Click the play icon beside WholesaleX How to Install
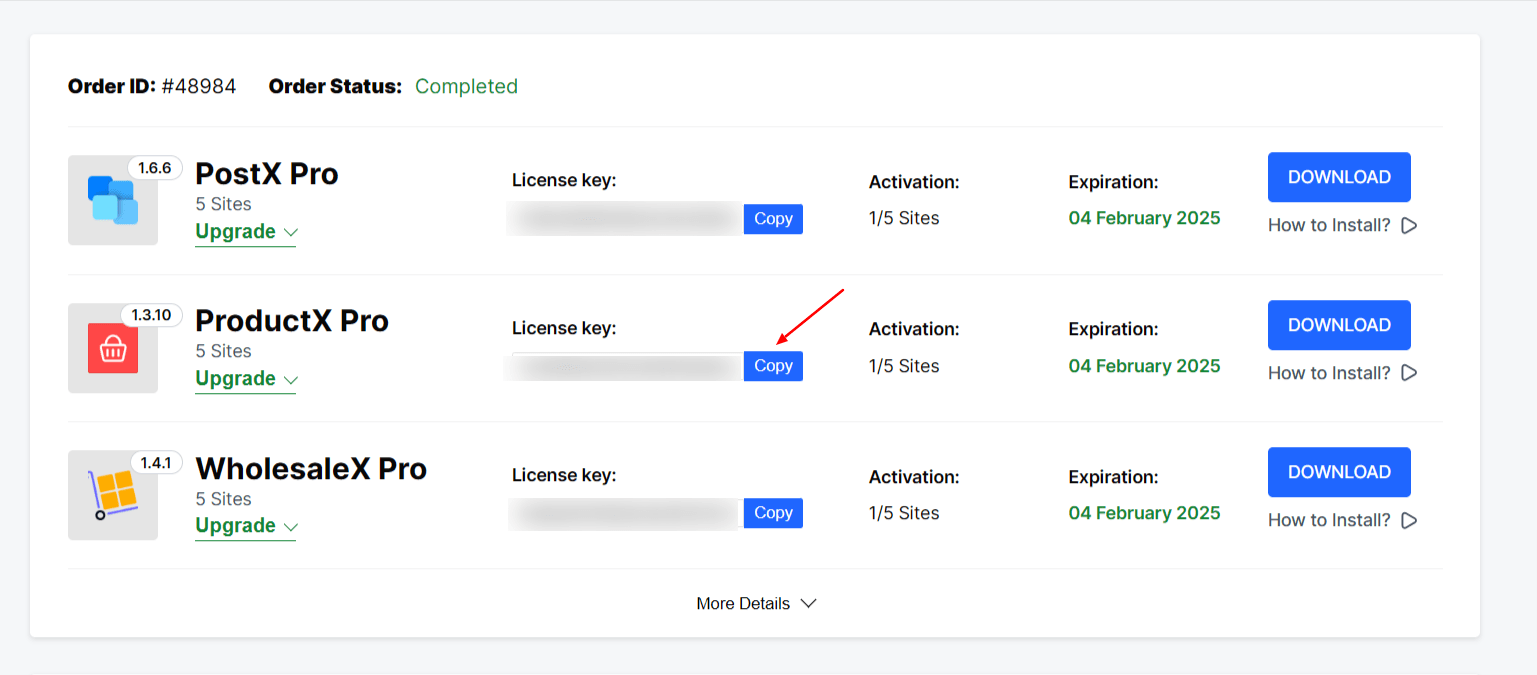 click(1410, 520)
